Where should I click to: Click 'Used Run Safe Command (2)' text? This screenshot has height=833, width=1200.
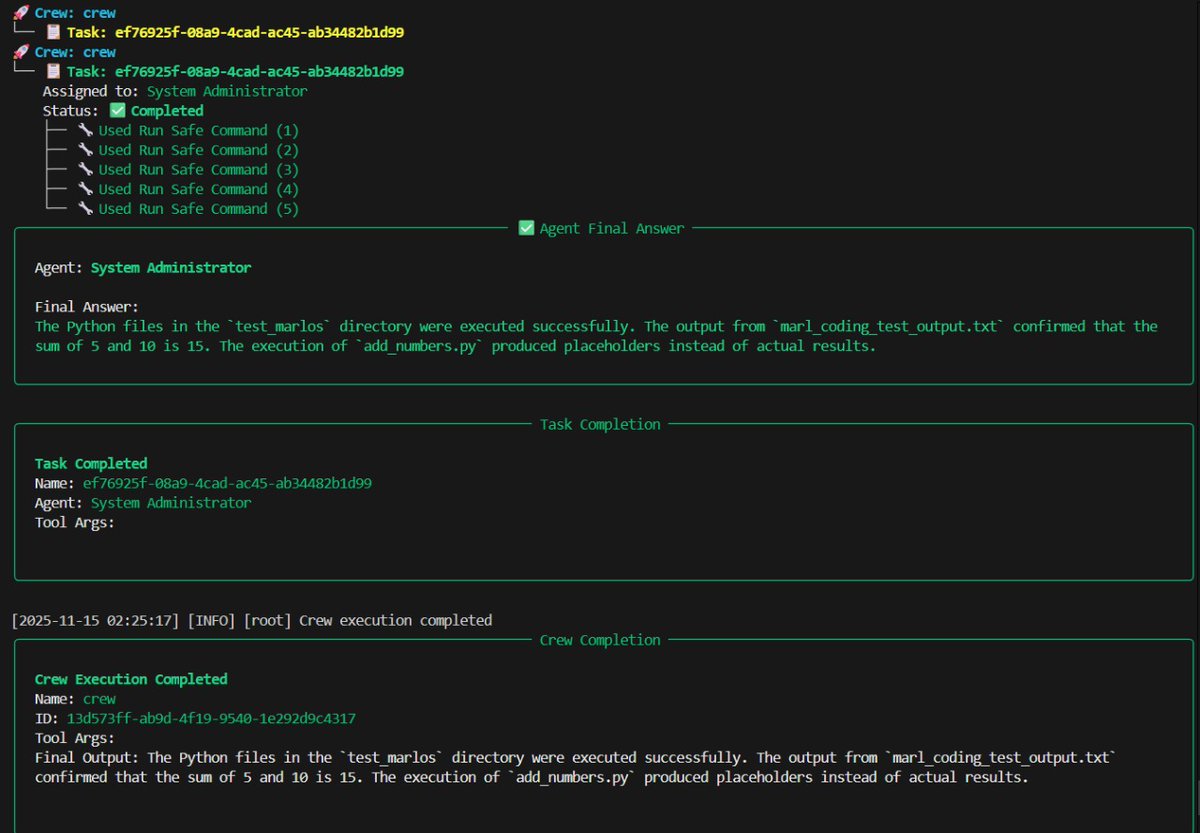(199, 150)
